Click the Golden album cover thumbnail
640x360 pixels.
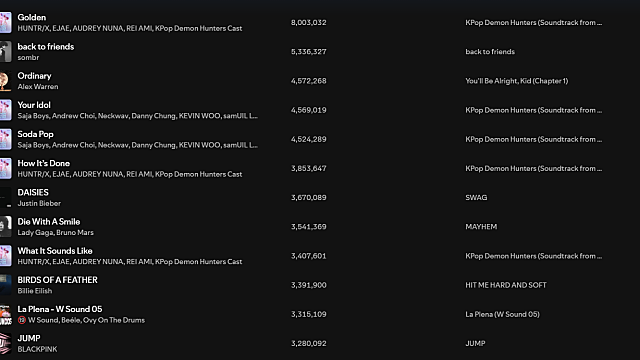pos(6,22)
